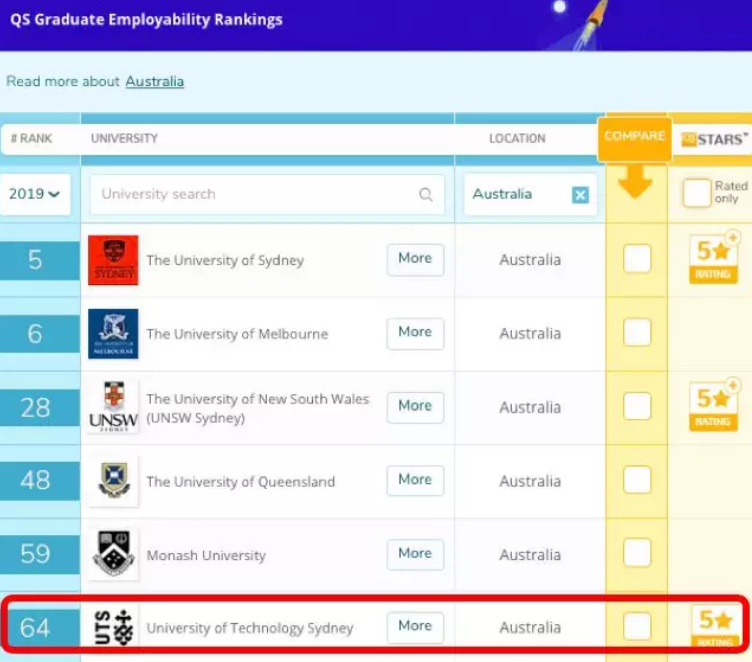Image resolution: width=752 pixels, height=662 pixels.
Task: Open The University of Queensland logo
Action: point(113,481)
